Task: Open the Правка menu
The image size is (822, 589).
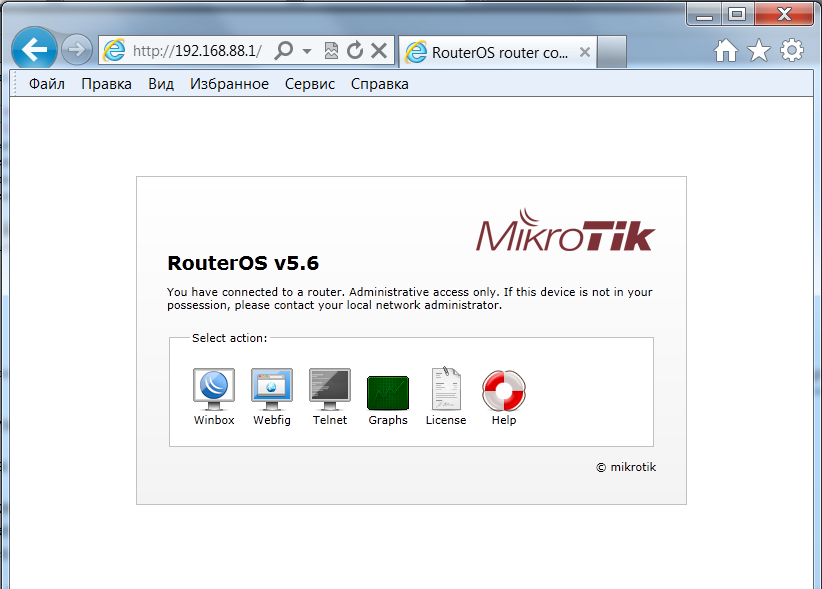Action: pyautogui.click(x=106, y=84)
